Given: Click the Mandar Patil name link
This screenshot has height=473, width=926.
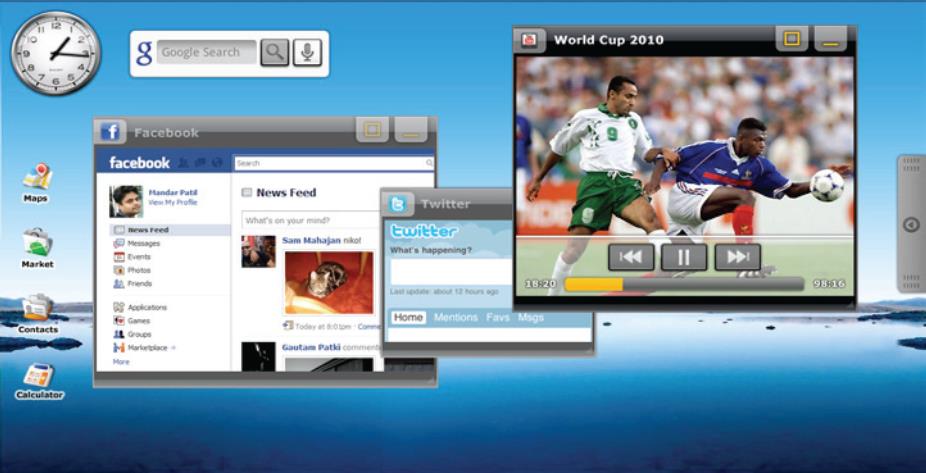Looking at the screenshot, I should tap(173, 193).
